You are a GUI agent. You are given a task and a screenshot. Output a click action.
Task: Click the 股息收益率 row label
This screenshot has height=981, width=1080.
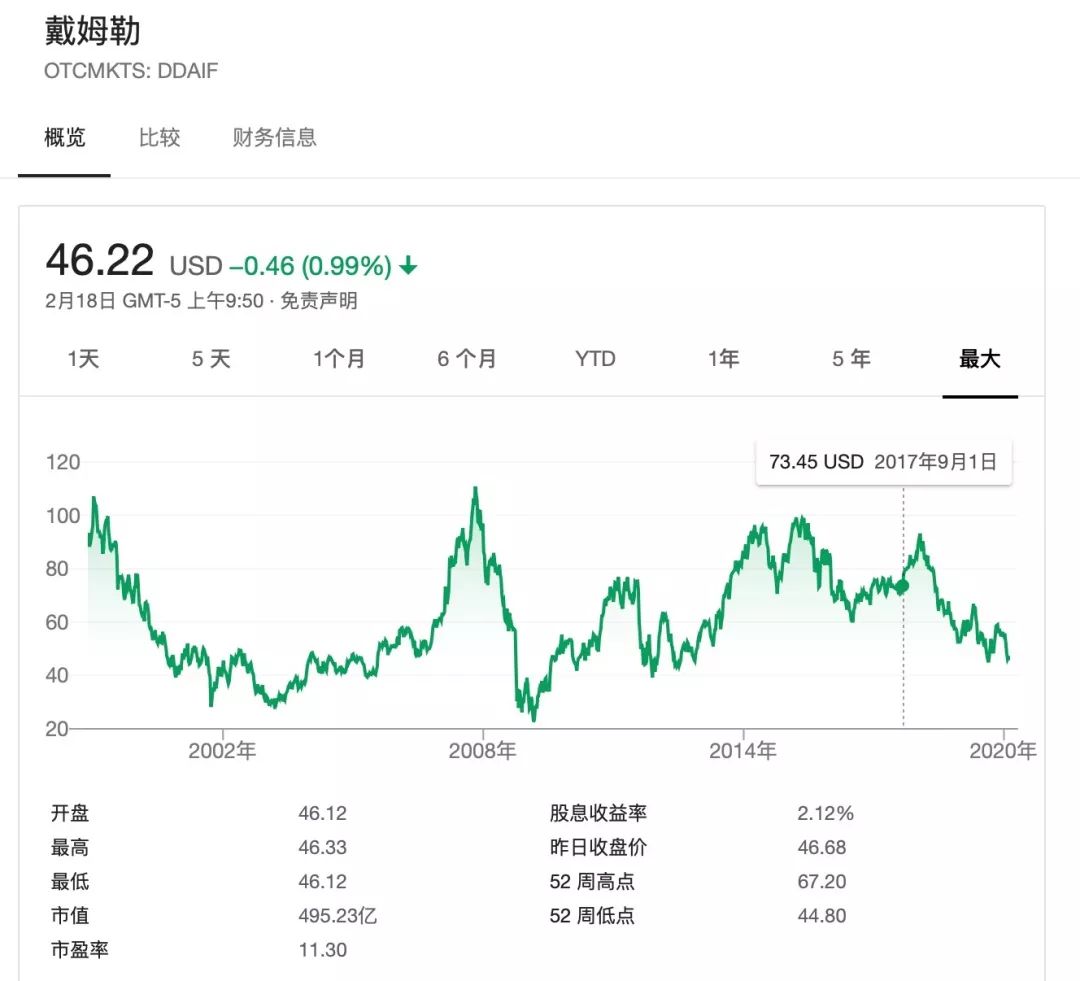click(598, 814)
